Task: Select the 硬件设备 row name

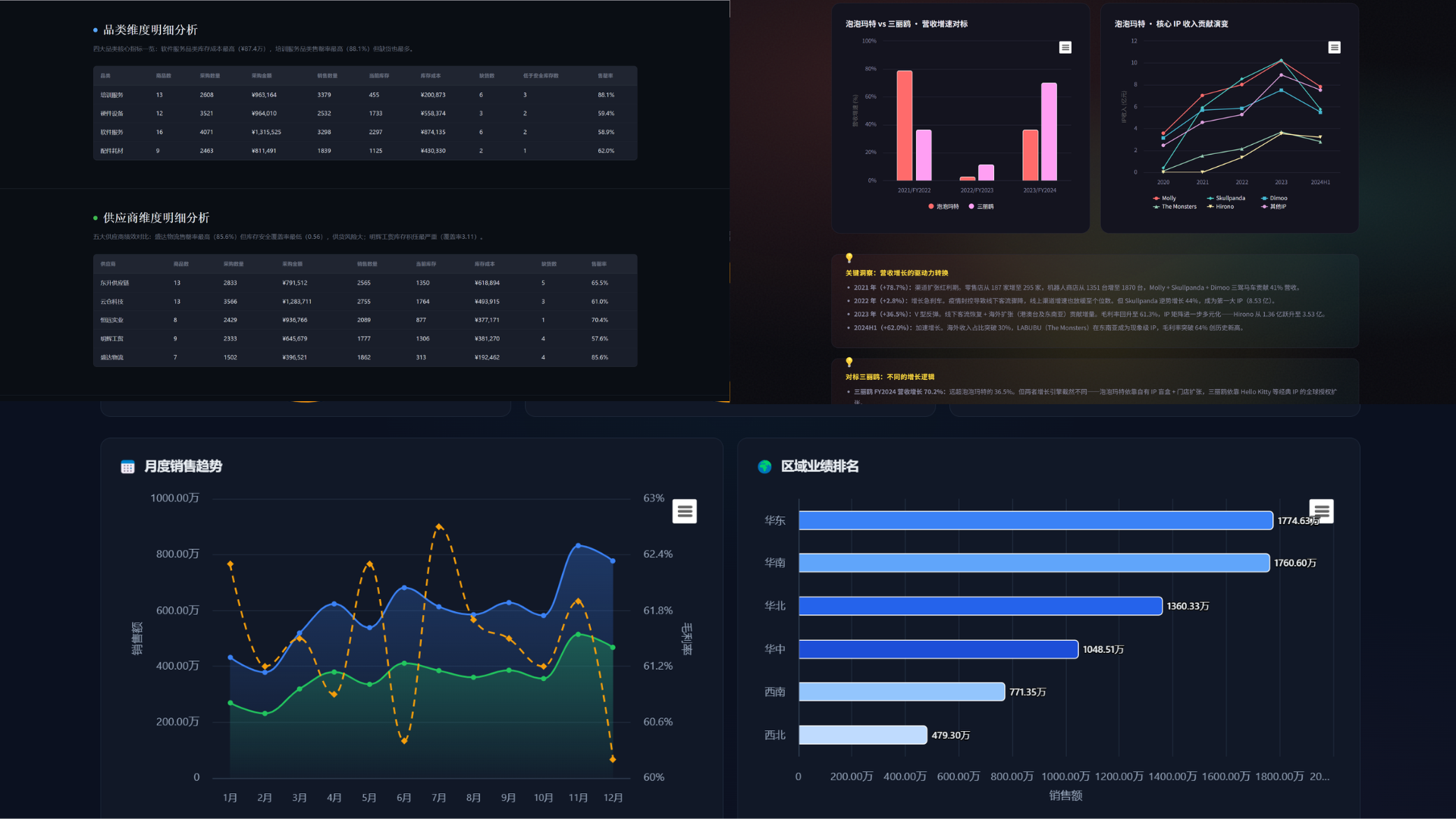Action: pos(111,114)
